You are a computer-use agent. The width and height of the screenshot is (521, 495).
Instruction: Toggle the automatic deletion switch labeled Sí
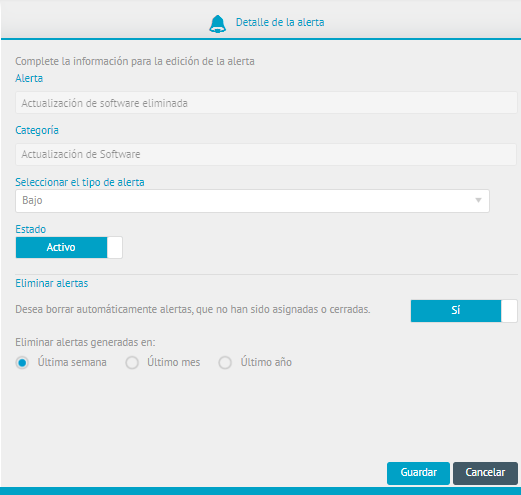[x=464, y=311]
